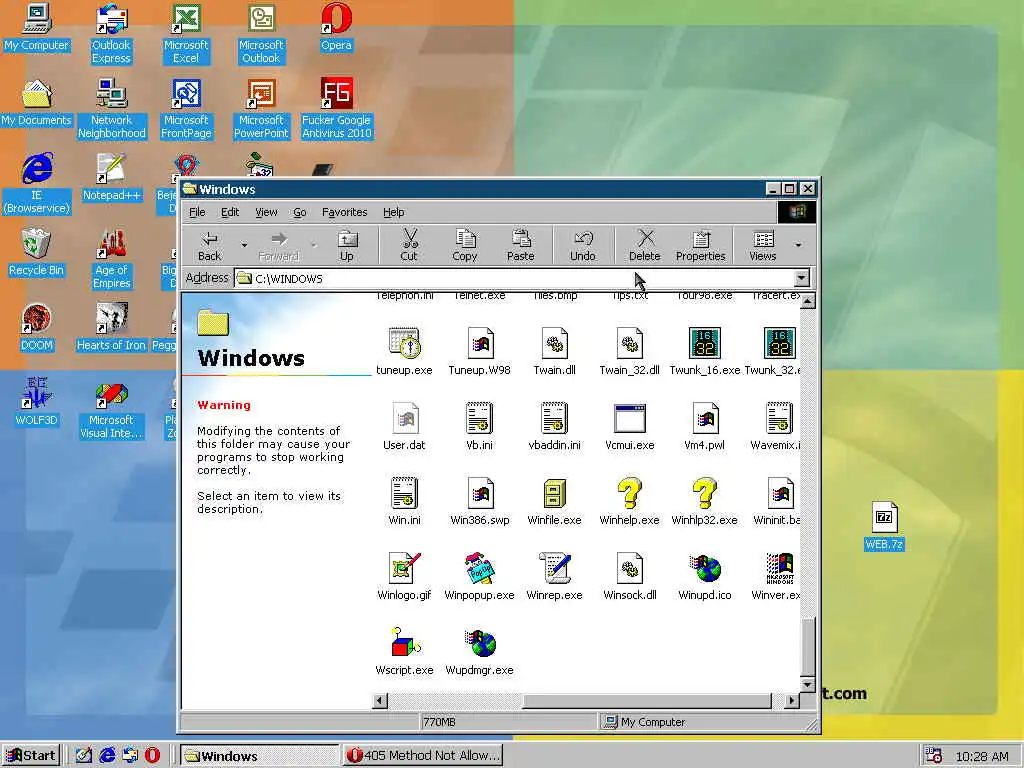Select the User.dat file

[404, 426]
